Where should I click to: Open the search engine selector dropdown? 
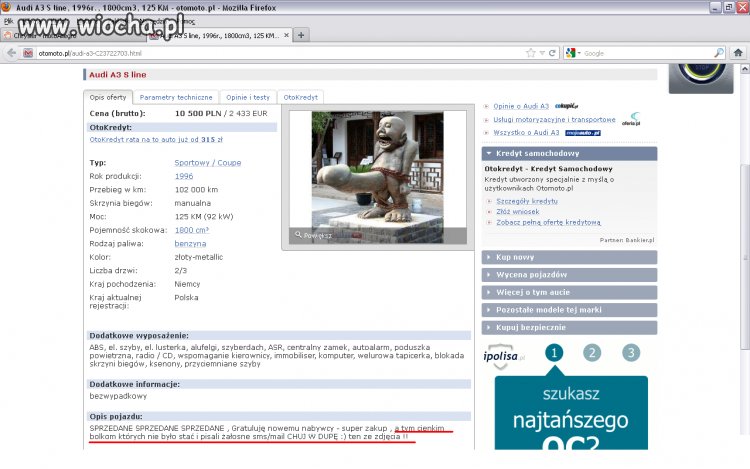[x=579, y=53]
